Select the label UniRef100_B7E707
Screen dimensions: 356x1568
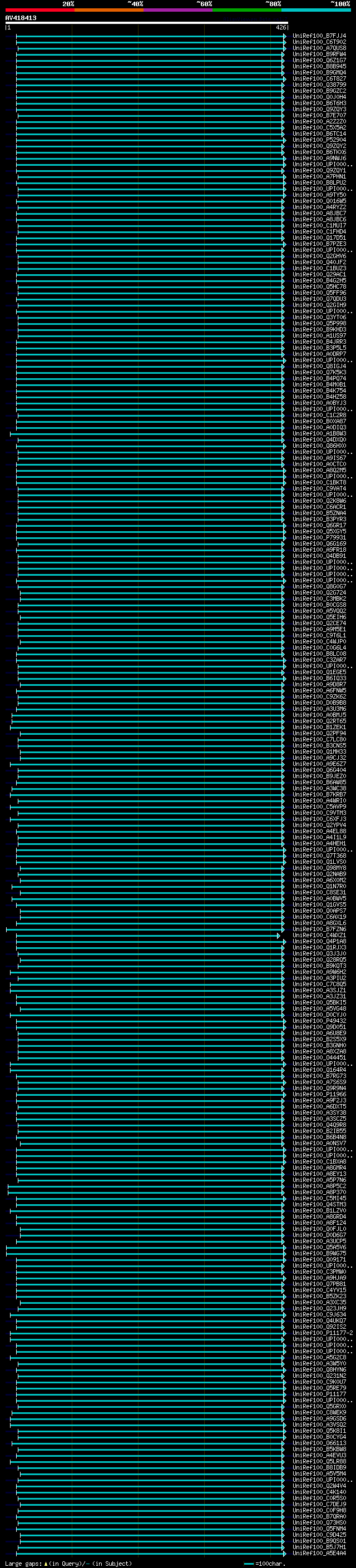click(x=319, y=115)
